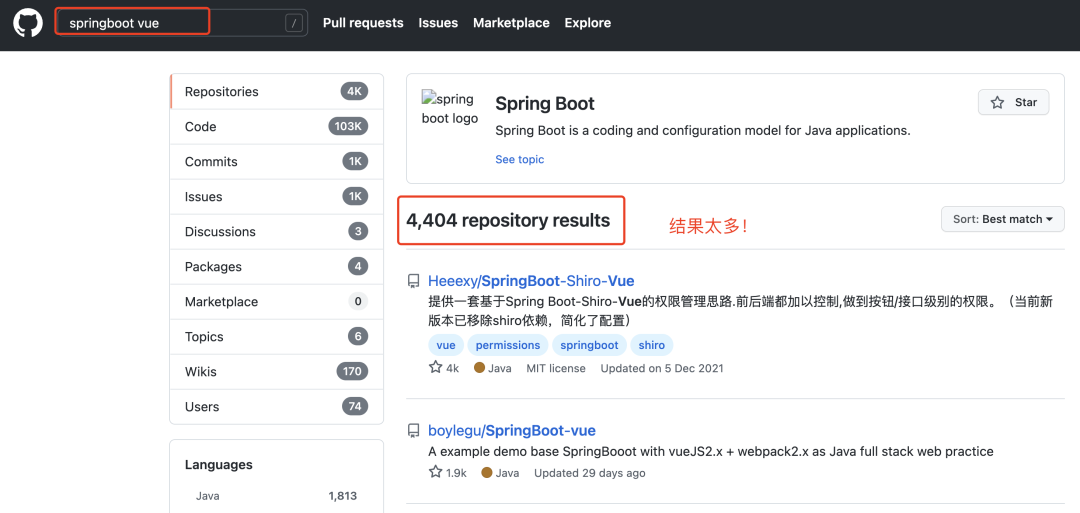Viewport: 1080px width, 513px height.
Task: Open Pull requests in top navigation
Action: coord(363,23)
